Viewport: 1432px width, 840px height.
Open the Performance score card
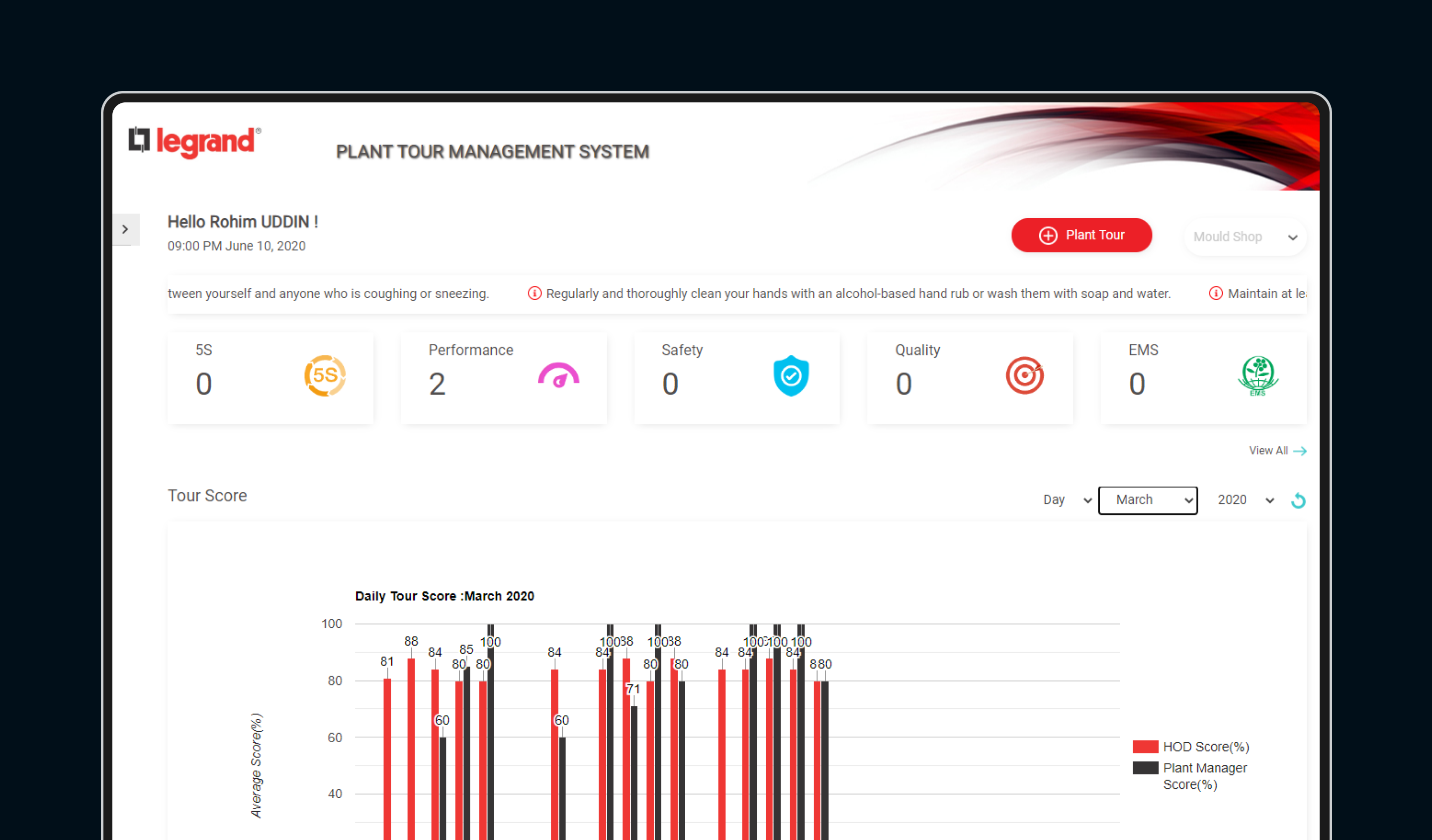[503, 378]
